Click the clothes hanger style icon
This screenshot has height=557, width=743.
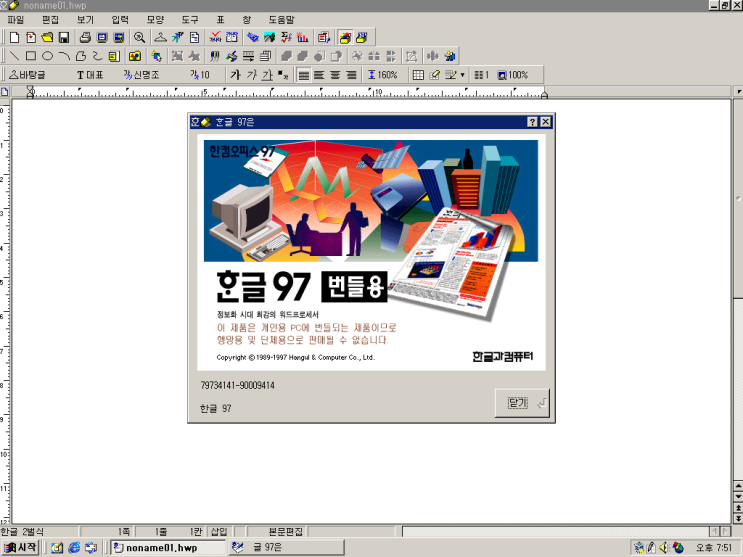(161, 37)
